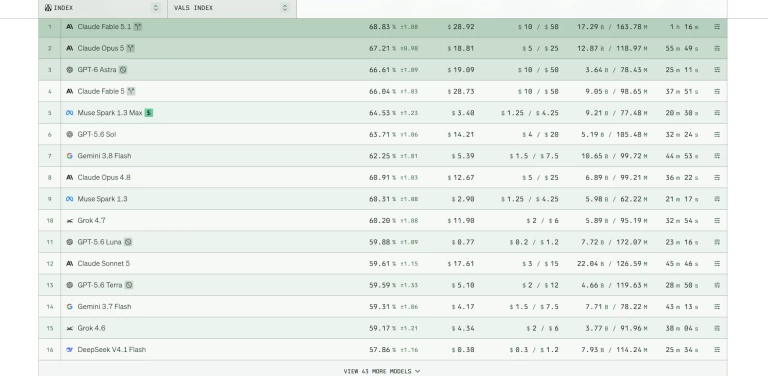The width and height of the screenshot is (768, 376).
Task: Click the 68.83% score for Claude Fable 5.1
Action: coord(383,27)
